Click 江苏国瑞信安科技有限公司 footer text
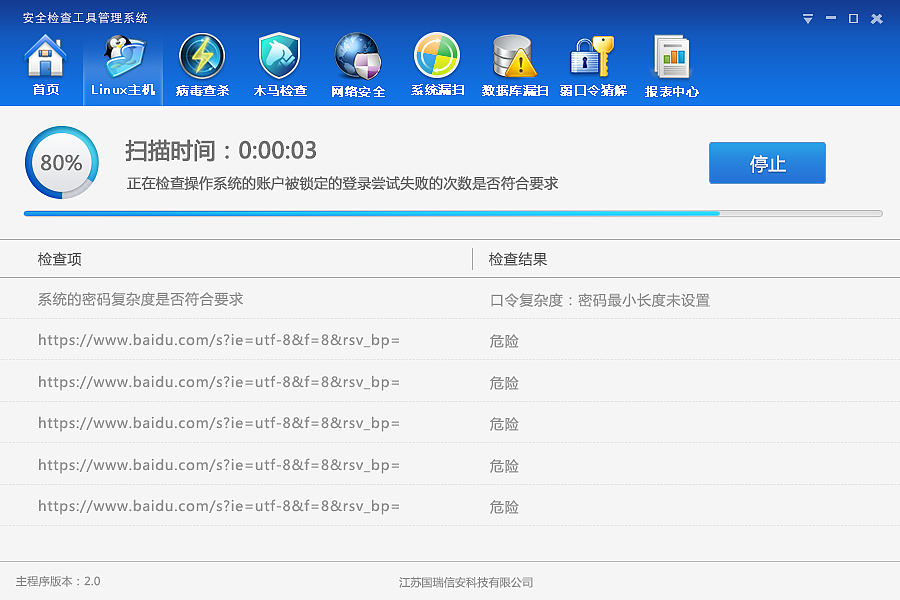 pyautogui.click(x=466, y=582)
